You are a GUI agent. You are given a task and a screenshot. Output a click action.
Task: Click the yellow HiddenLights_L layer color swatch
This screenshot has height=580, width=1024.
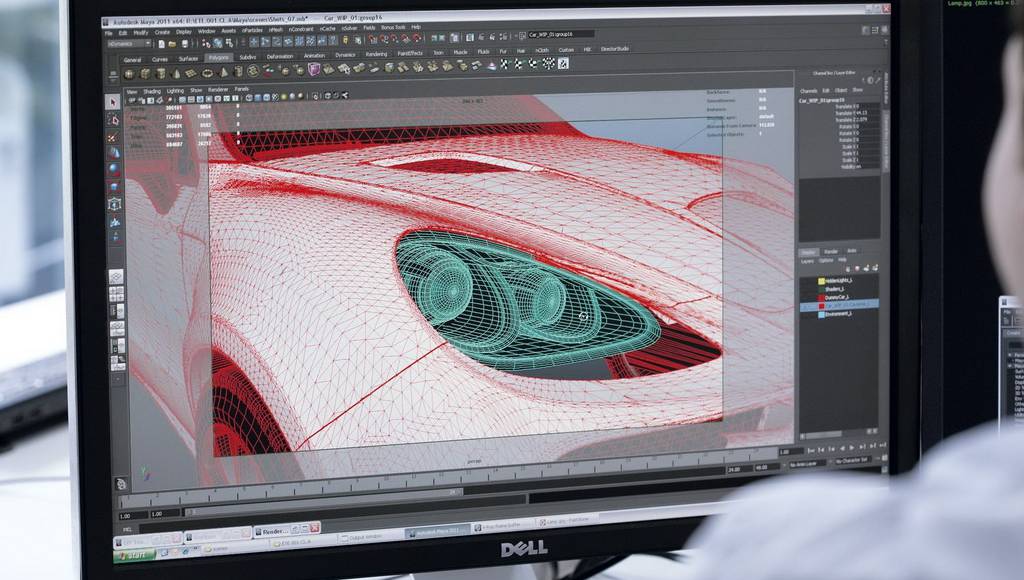[821, 282]
